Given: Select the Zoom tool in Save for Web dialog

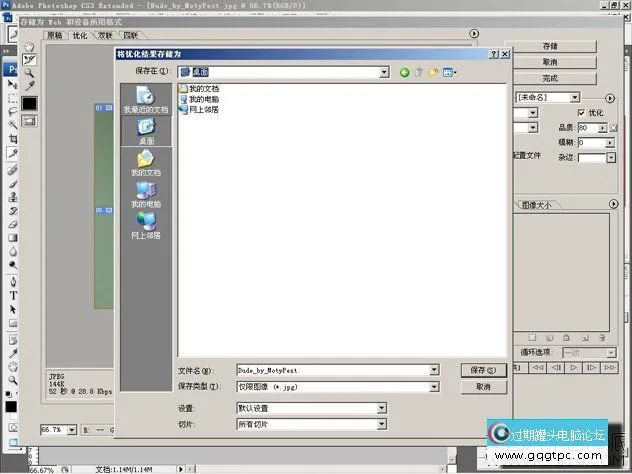Looking at the screenshot, I should pyautogui.click(x=29, y=73).
